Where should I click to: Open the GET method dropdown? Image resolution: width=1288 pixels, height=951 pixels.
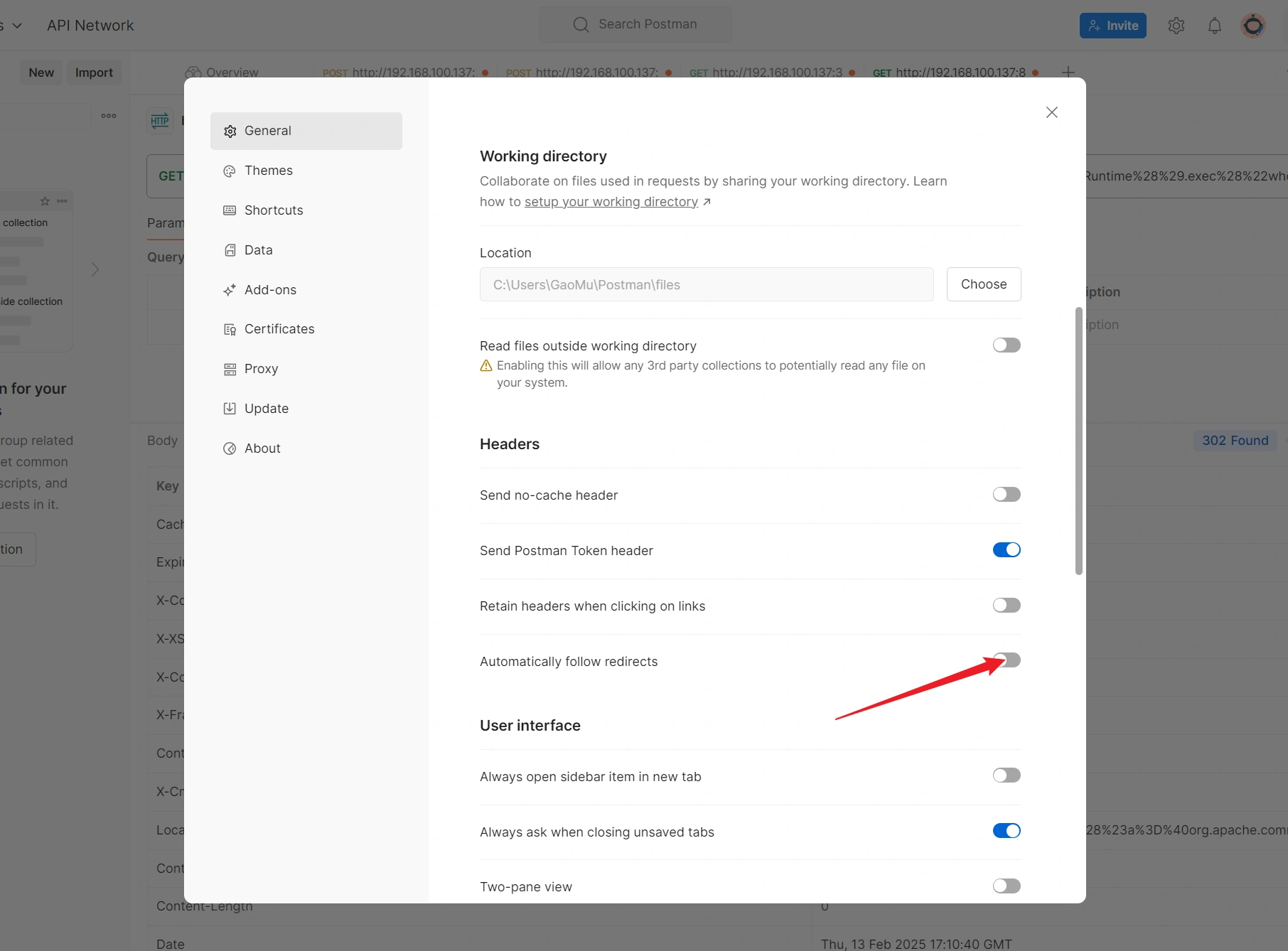[x=169, y=176]
